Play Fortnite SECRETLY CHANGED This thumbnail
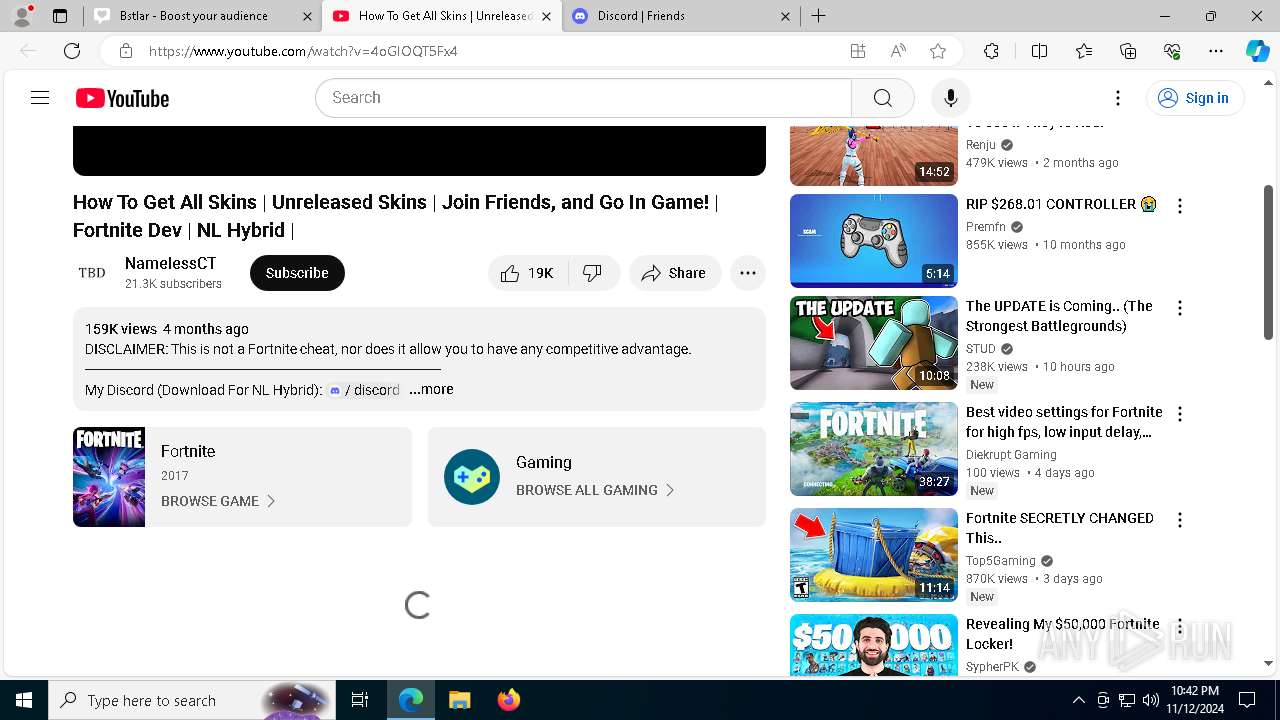The height and width of the screenshot is (720, 1280). coord(874,555)
